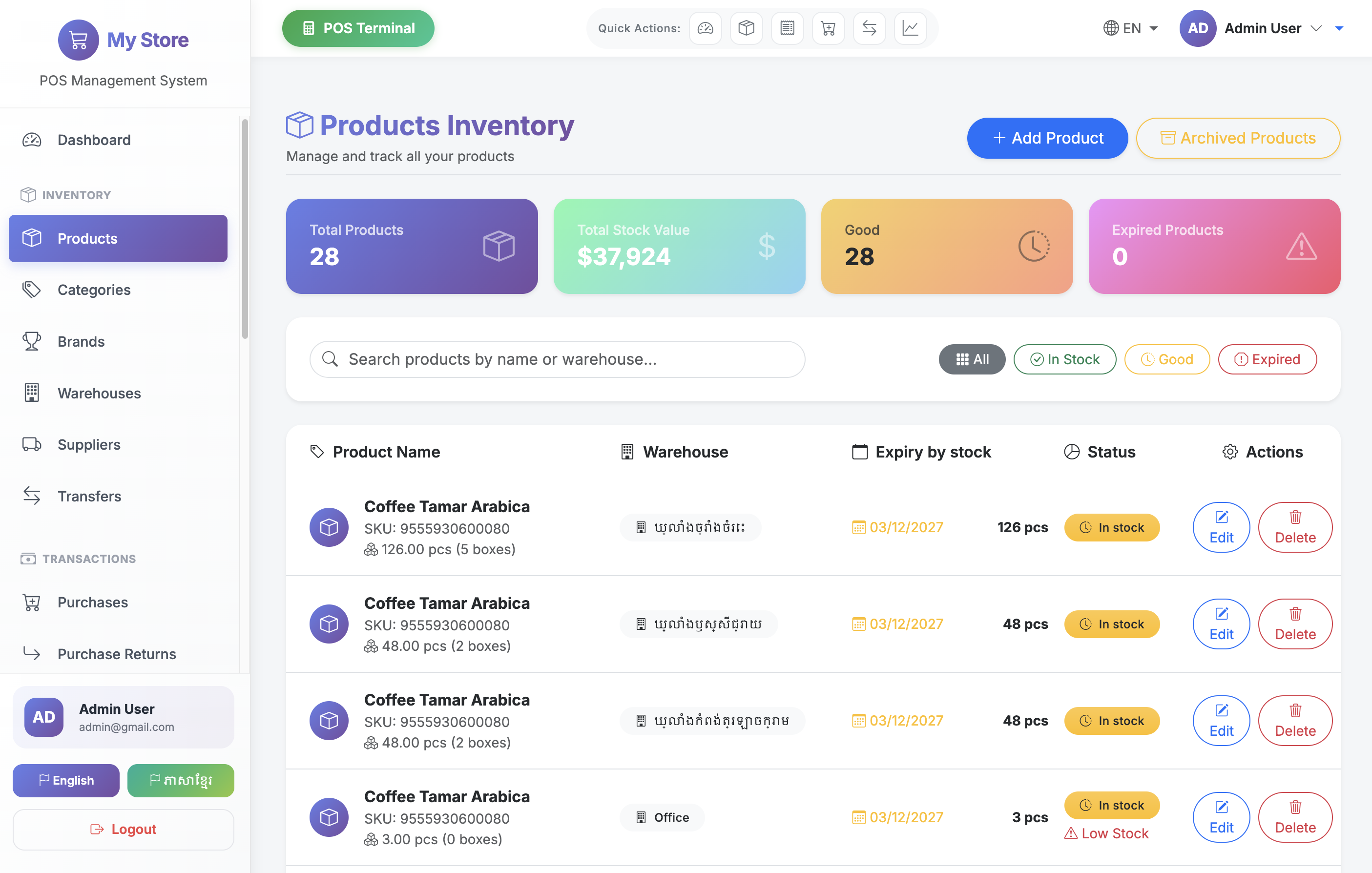Click the Products Inventory title box icon

coord(300,125)
